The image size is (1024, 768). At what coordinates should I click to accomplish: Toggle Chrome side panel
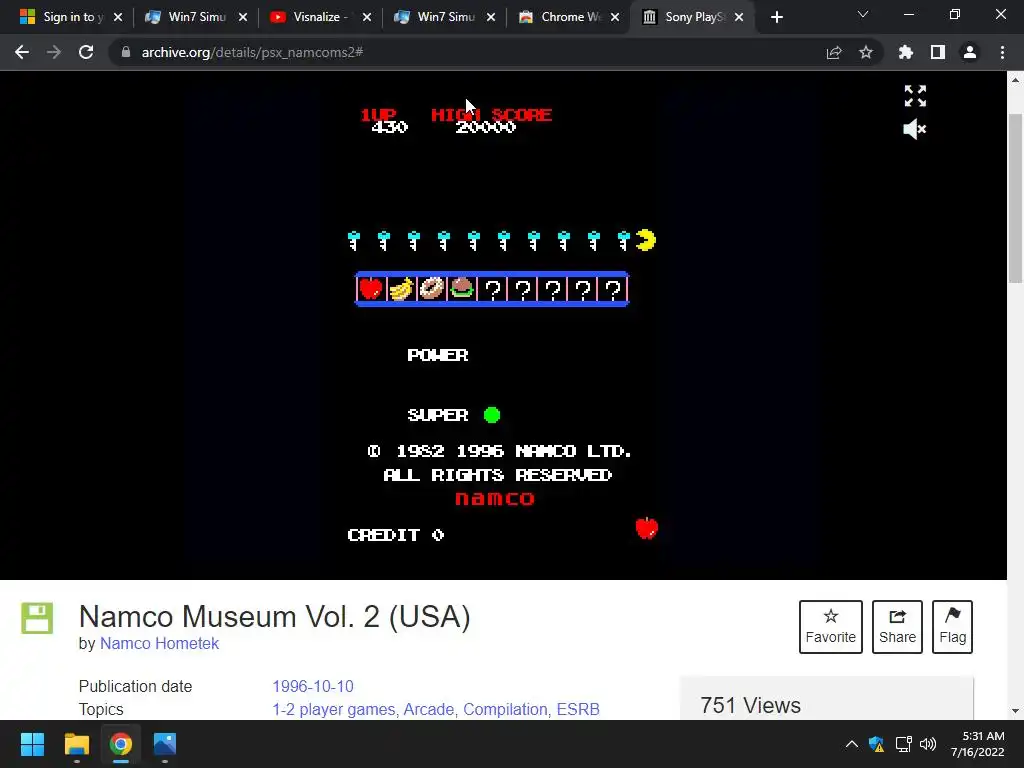pos(938,52)
